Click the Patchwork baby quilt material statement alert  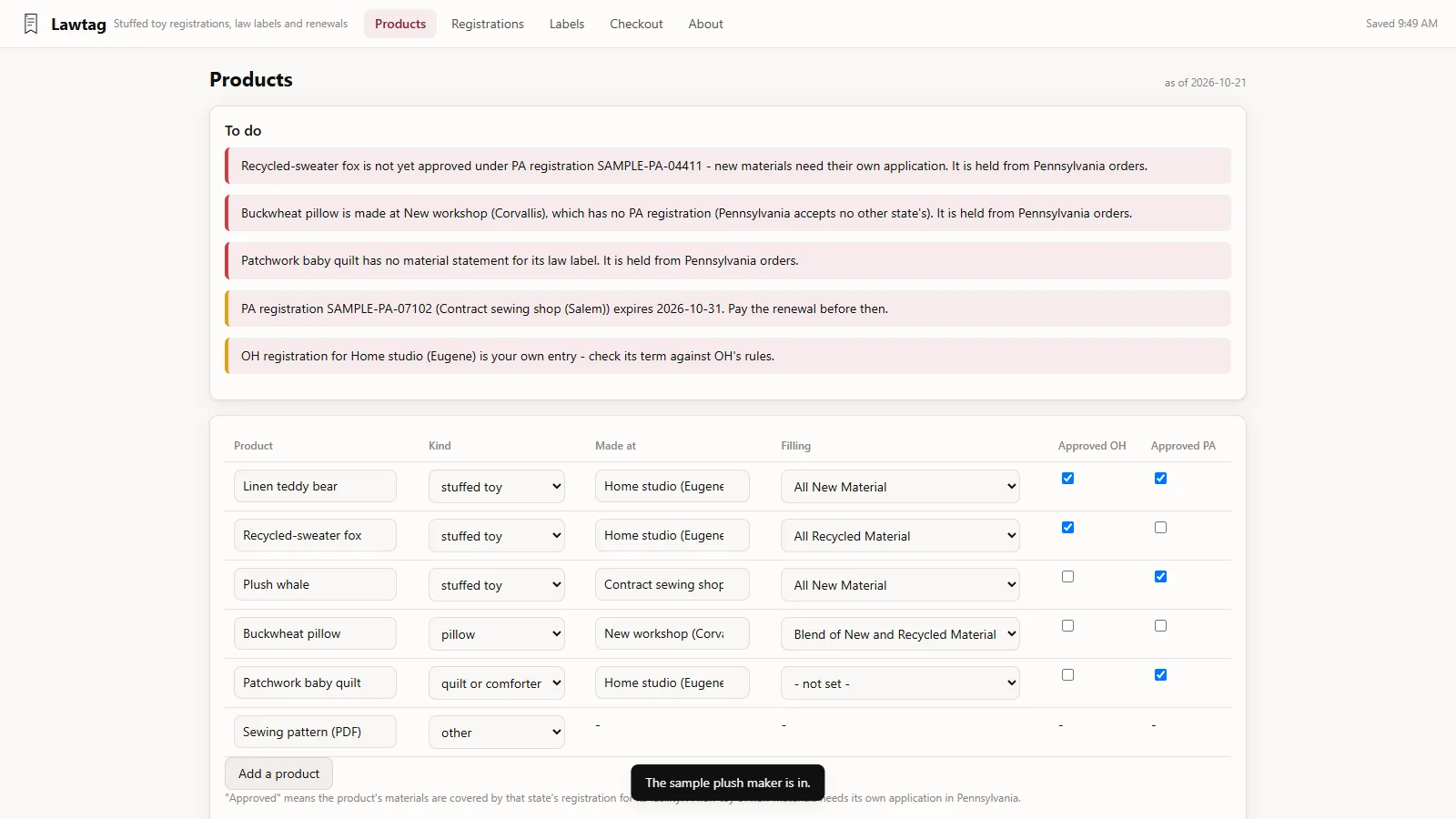point(728,260)
